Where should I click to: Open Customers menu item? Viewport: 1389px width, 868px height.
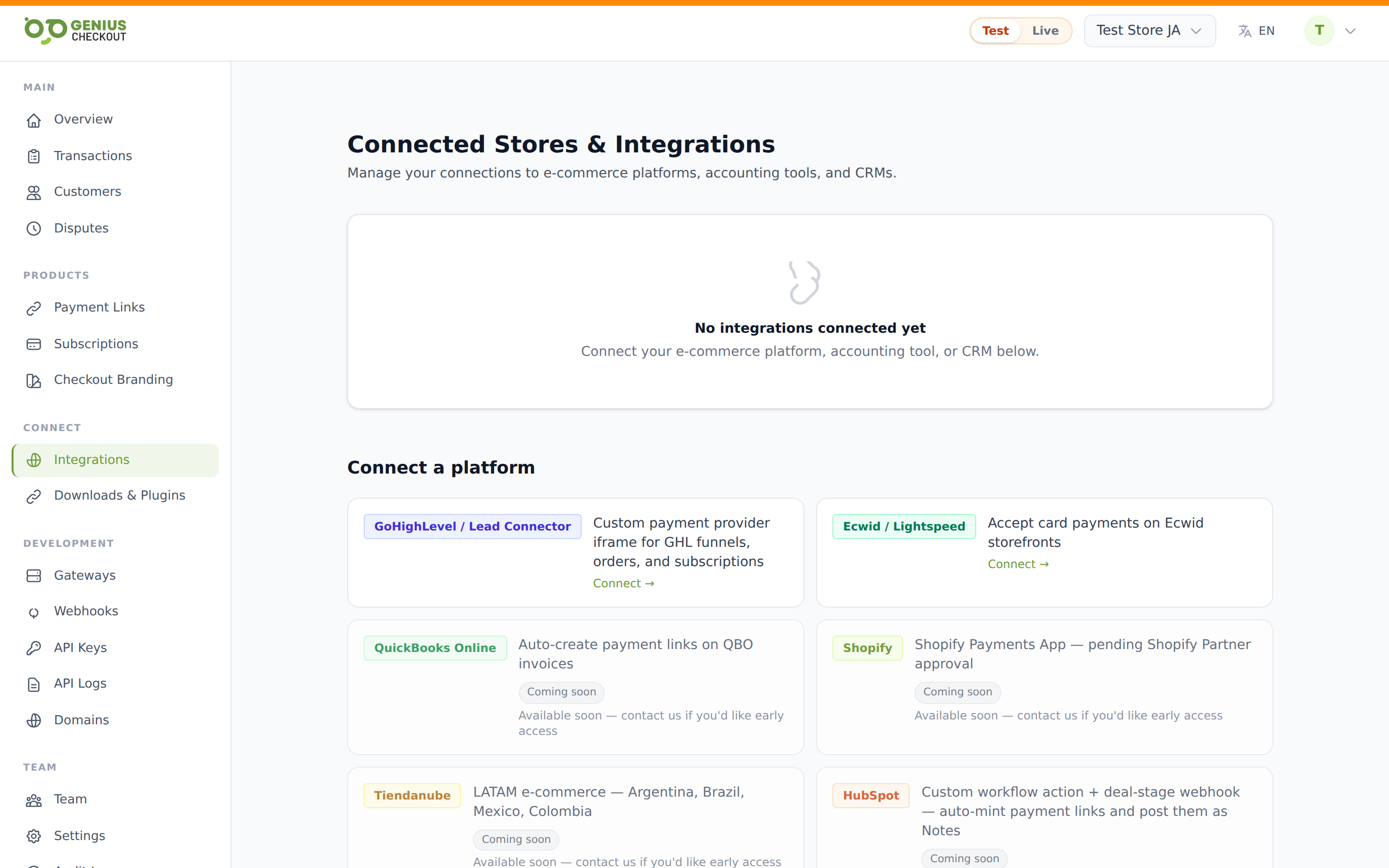pyautogui.click(x=115, y=192)
